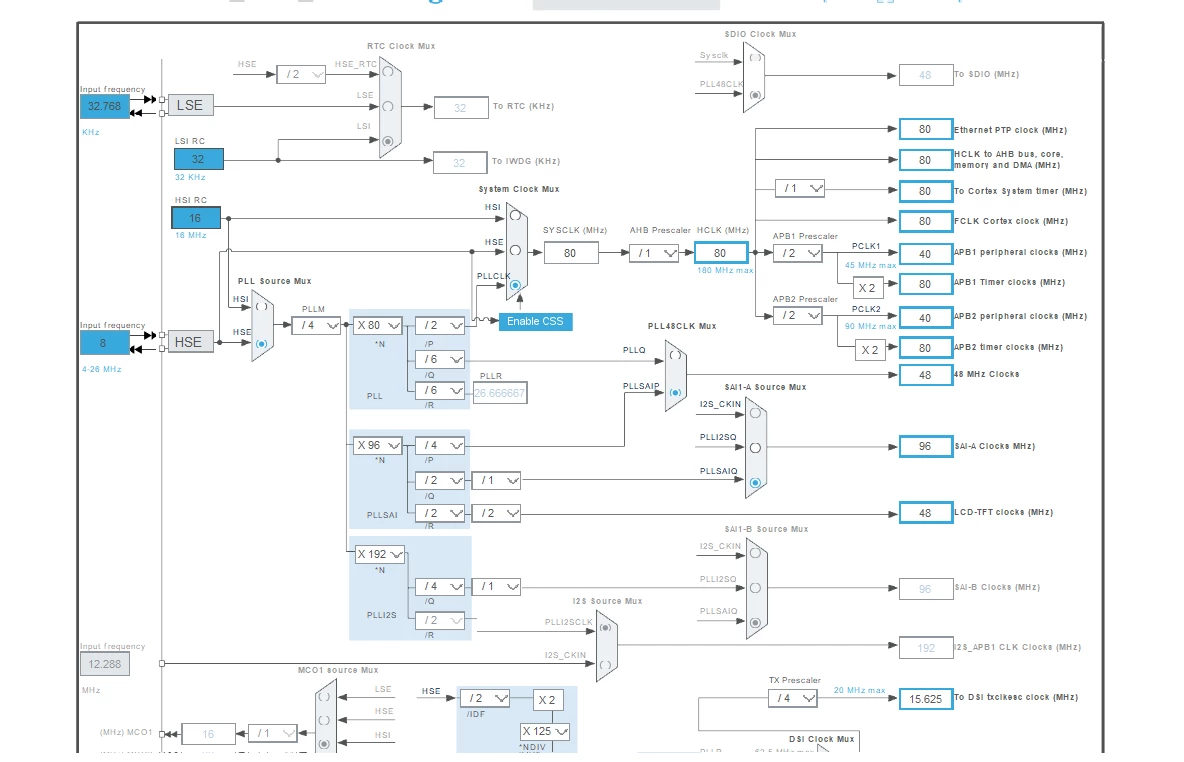Select HSE in the System Clock Mux
1184x762 pixels.
[515, 250]
